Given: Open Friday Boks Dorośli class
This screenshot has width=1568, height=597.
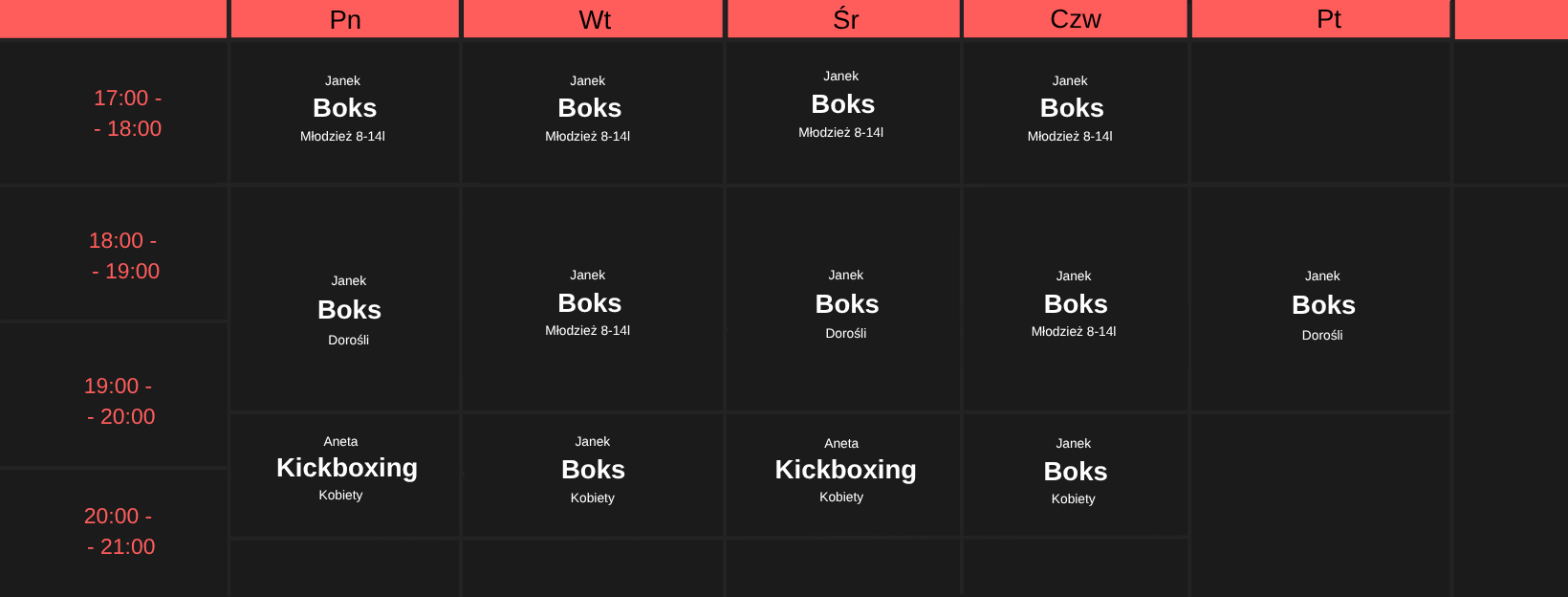Looking at the screenshot, I should (1320, 298).
